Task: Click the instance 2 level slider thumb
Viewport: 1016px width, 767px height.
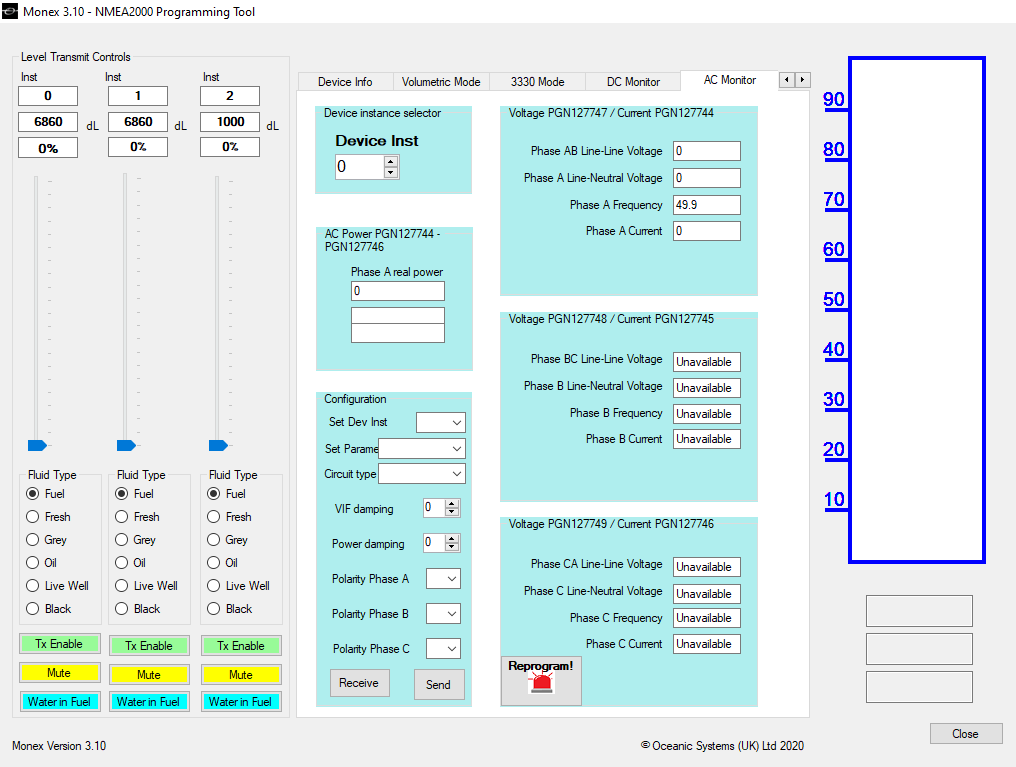Action: tap(218, 445)
